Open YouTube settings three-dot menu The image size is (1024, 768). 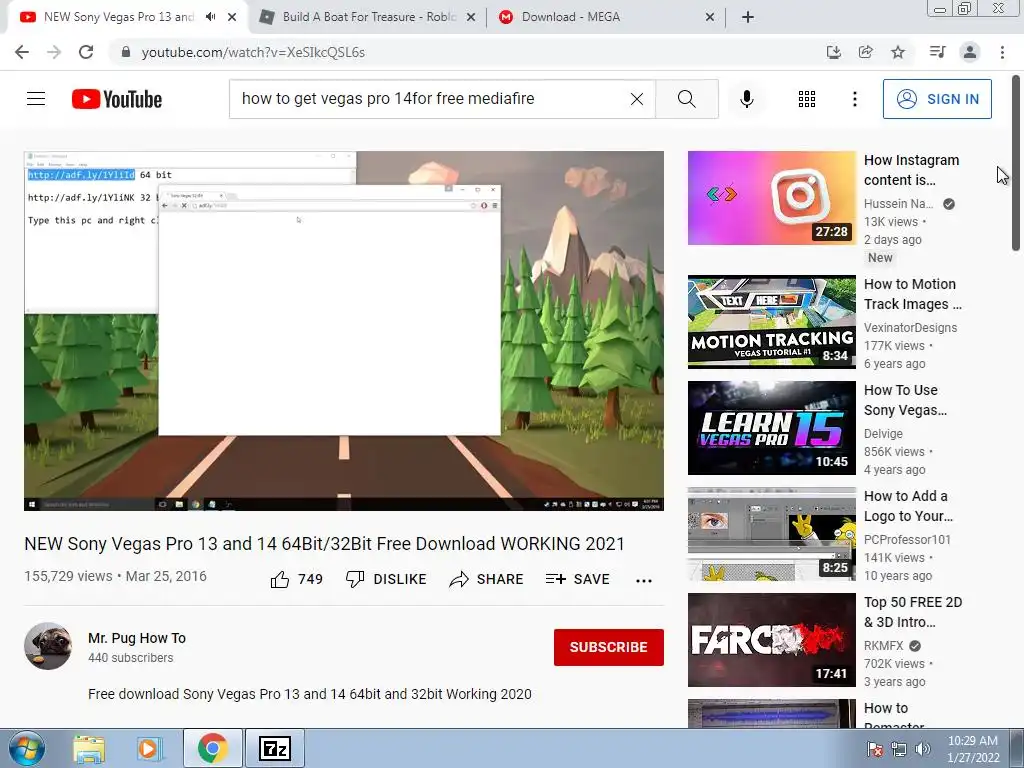coord(854,99)
